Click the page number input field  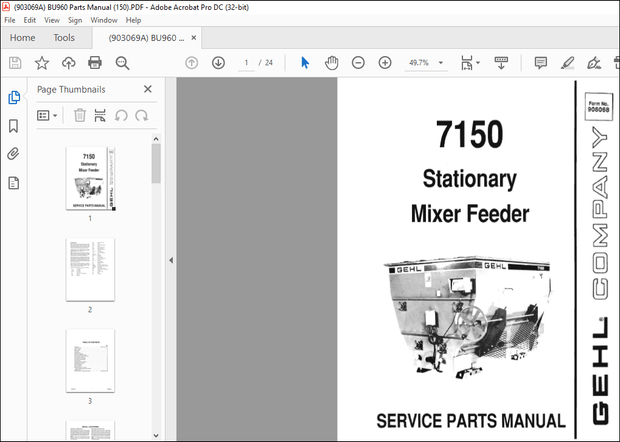pyautogui.click(x=246, y=63)
